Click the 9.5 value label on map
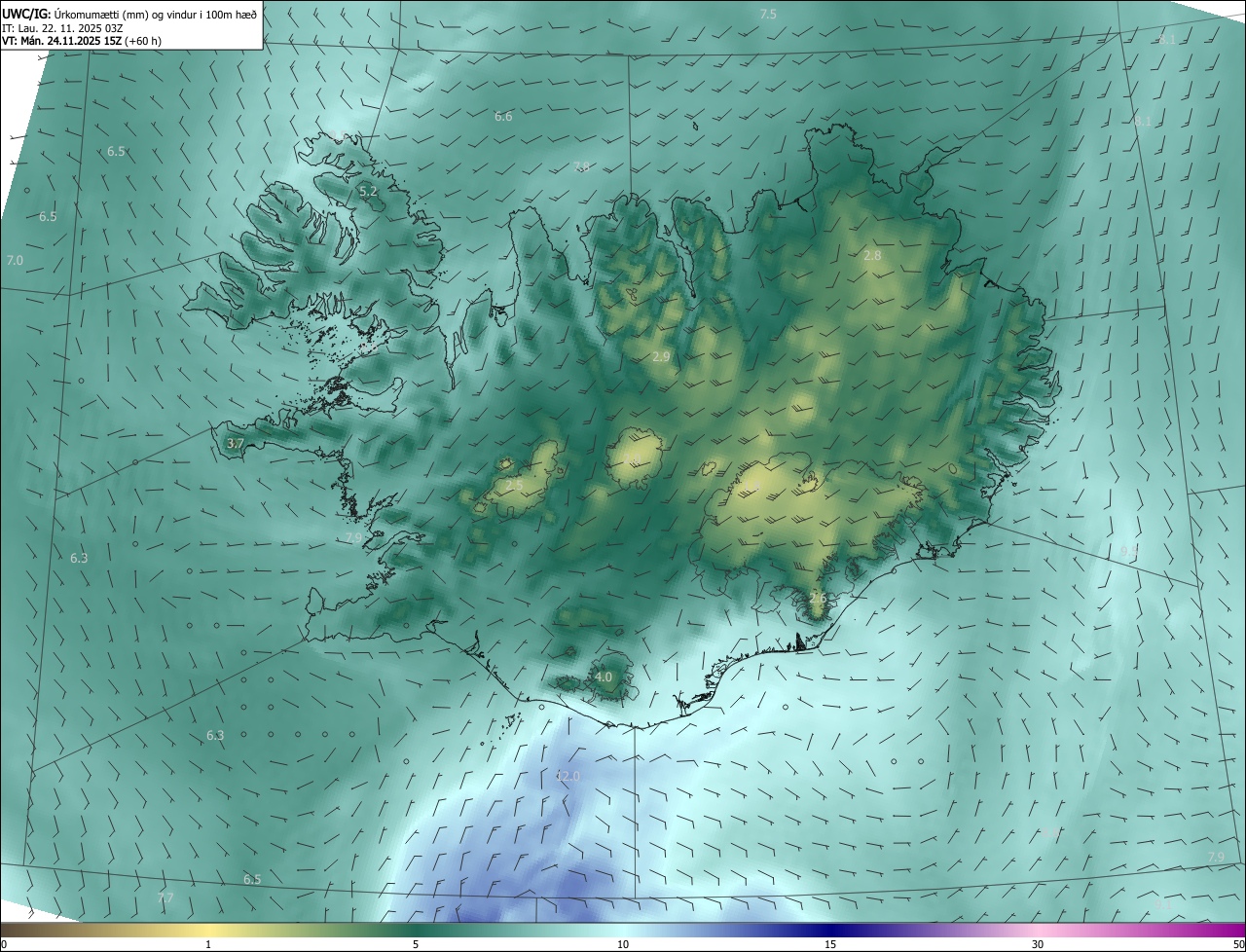The image size is (1246, 952). click(1129, 552)
